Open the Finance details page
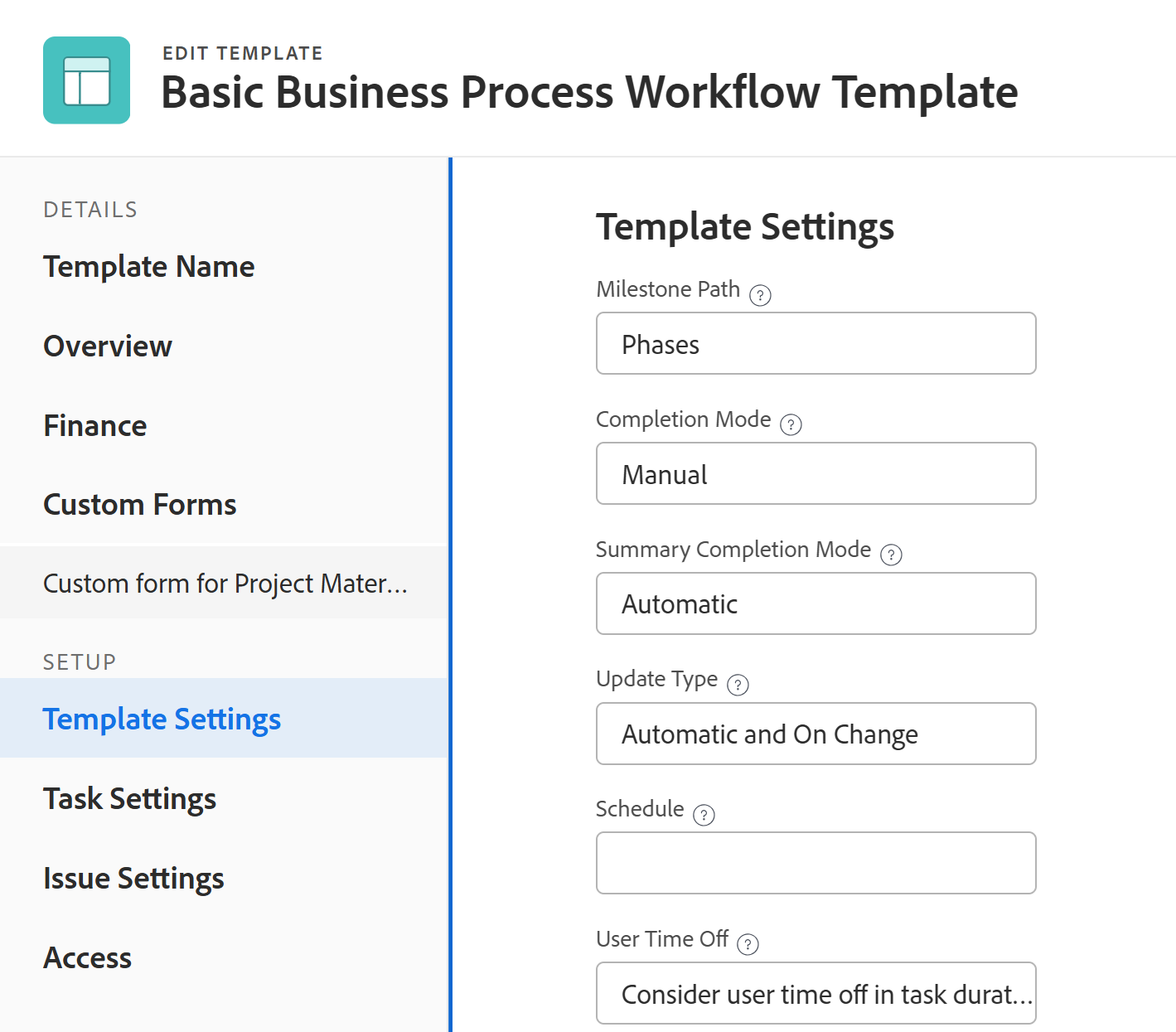 click(x=94, y=425)
